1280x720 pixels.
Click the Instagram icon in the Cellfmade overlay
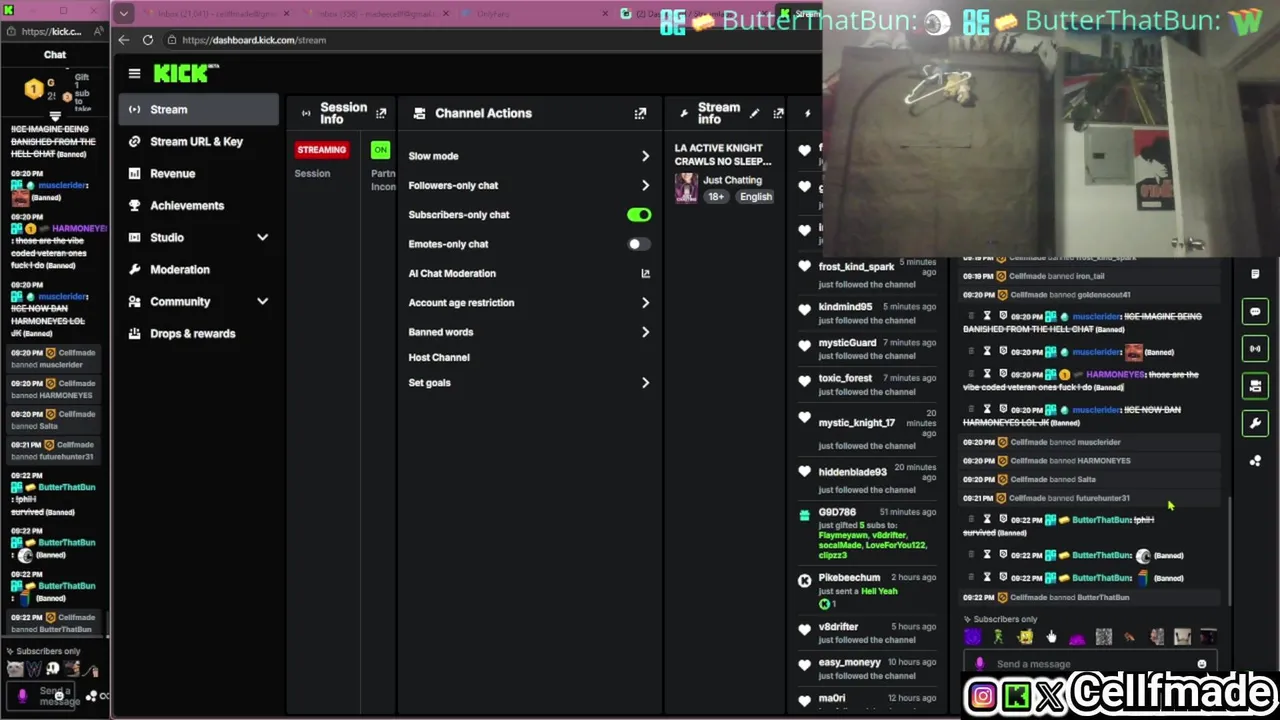click(x=983, y=696)
